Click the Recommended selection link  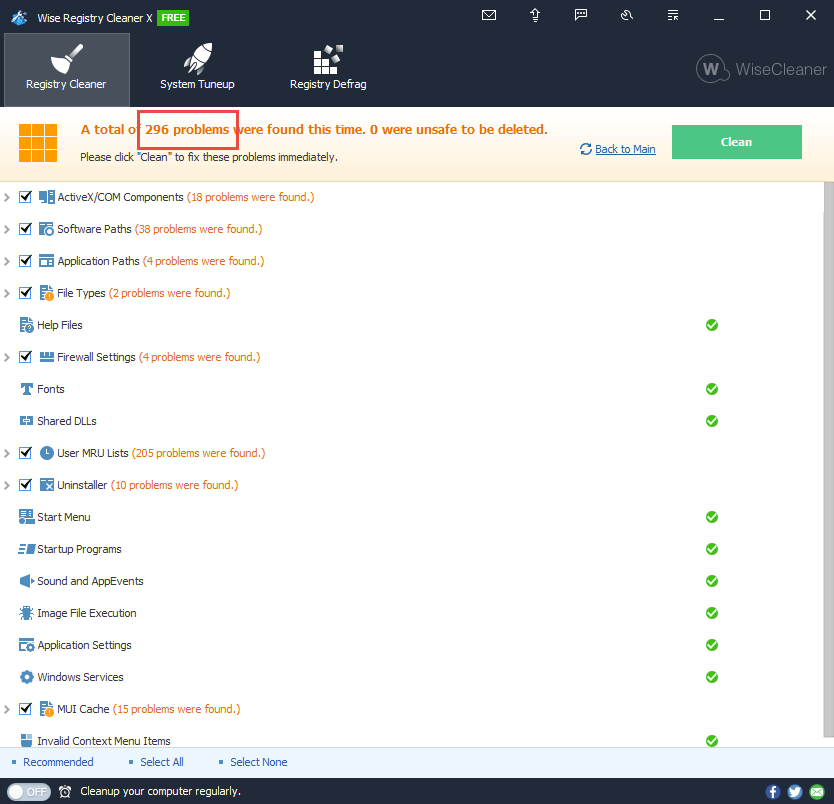click(58, 762)
